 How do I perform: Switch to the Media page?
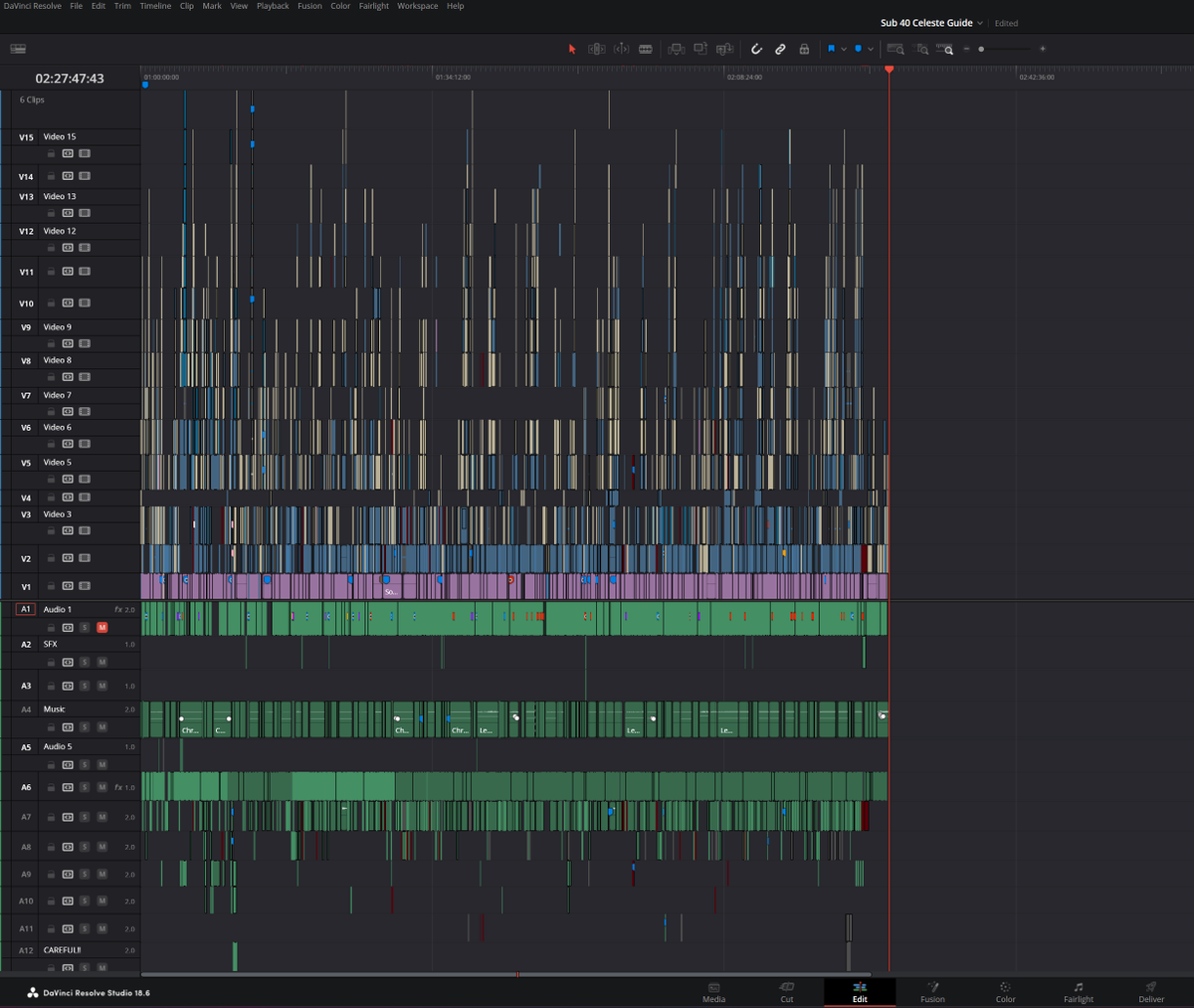coord(714,992)
